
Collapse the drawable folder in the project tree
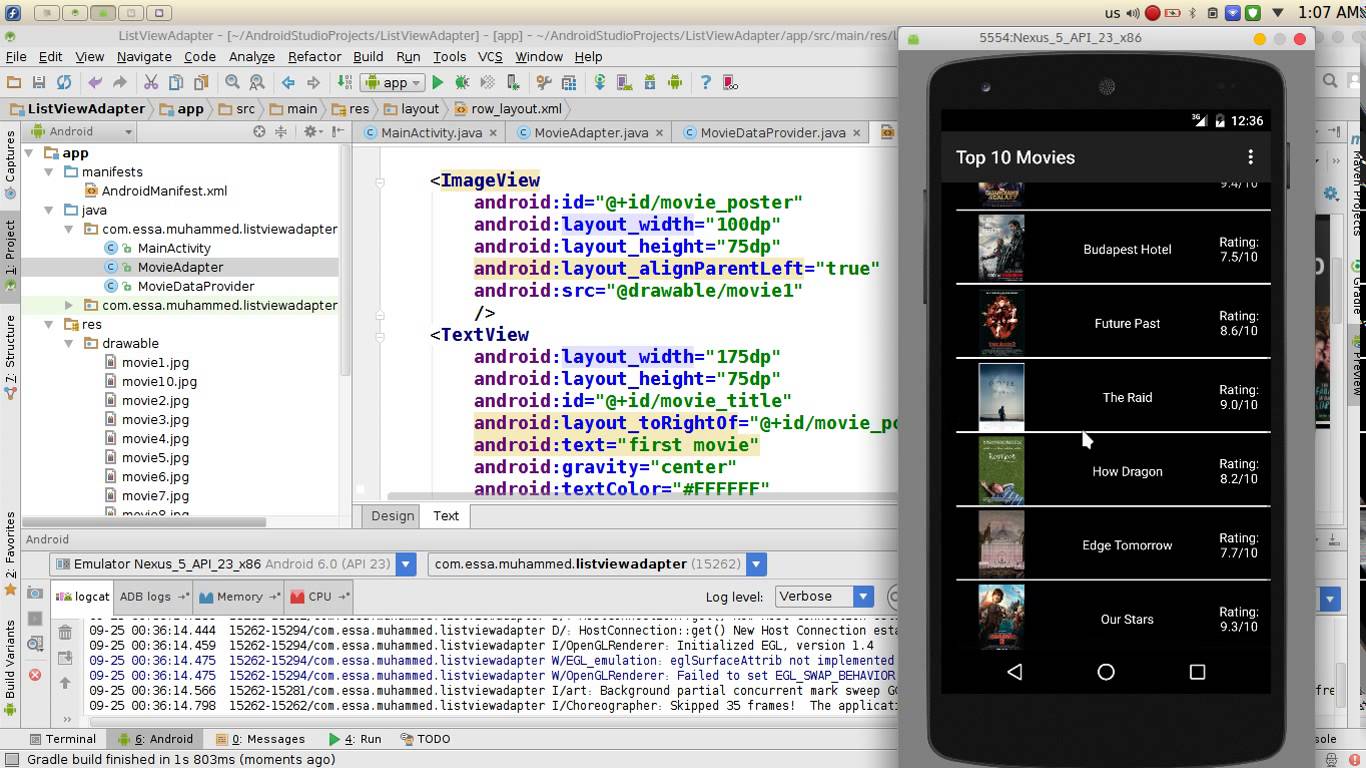click(69, 343)
